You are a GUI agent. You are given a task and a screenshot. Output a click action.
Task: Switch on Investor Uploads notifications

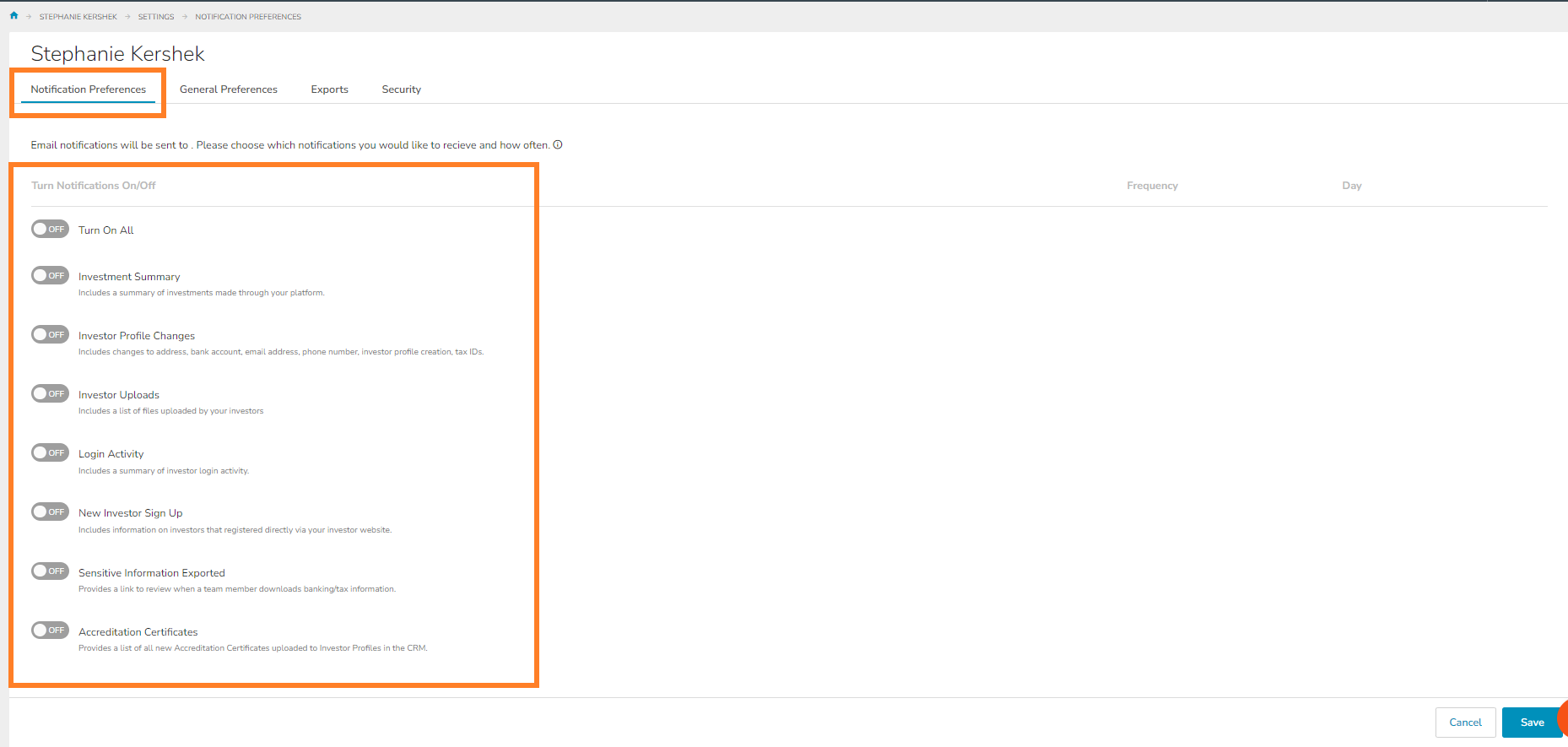pyautogui.click(x=50, y=394)
